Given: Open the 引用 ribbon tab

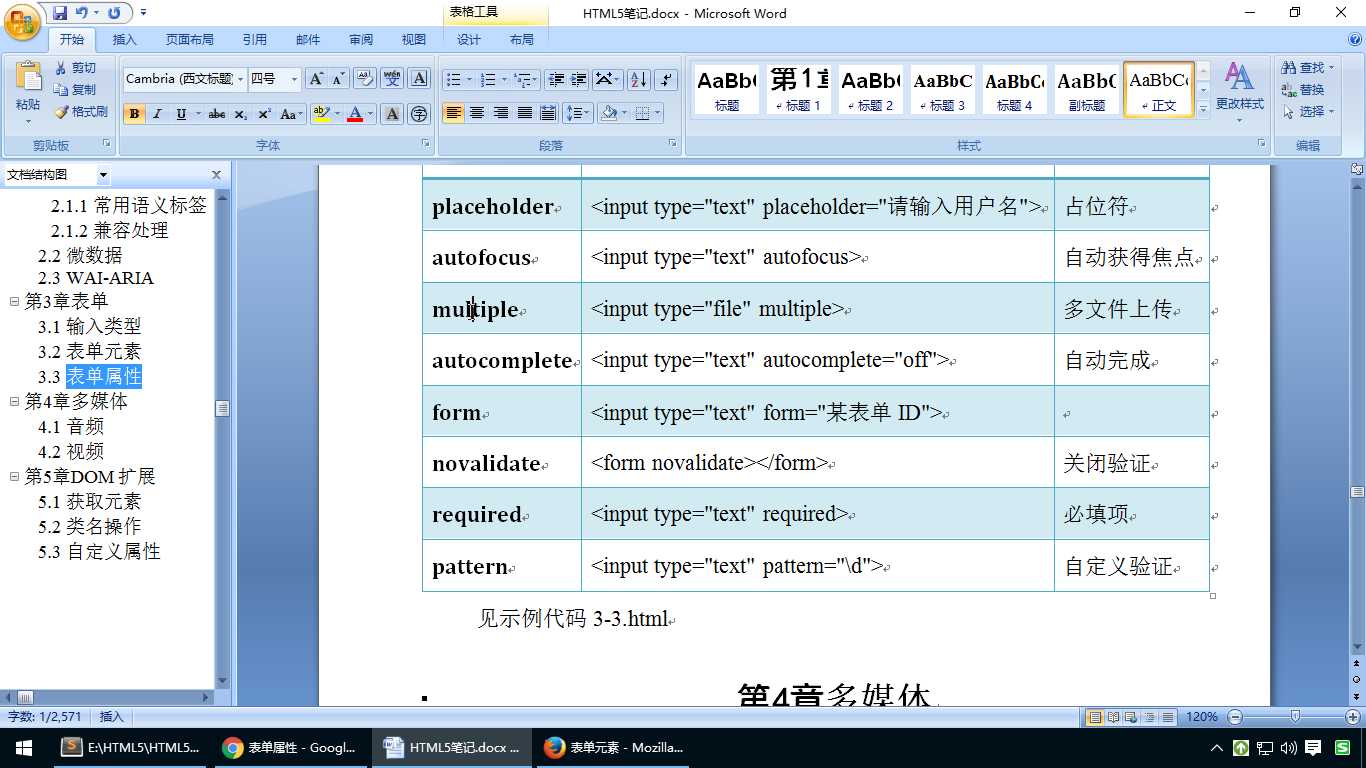Looking at the screenshot, I should pyautogui.click(x=254, y=40).
